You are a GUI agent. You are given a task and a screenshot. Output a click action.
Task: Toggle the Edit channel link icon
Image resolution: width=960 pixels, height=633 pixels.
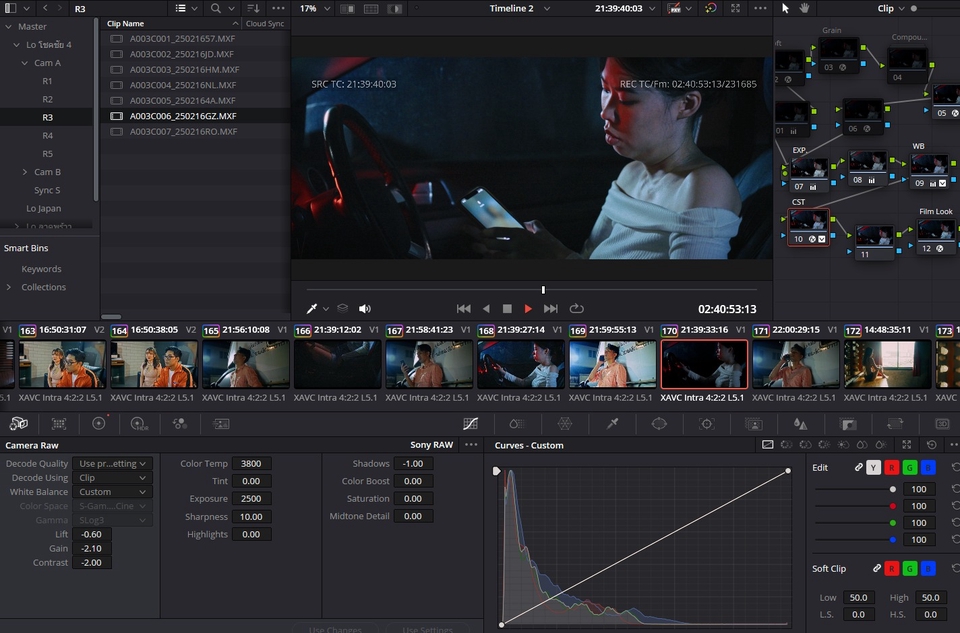point(858,467)
